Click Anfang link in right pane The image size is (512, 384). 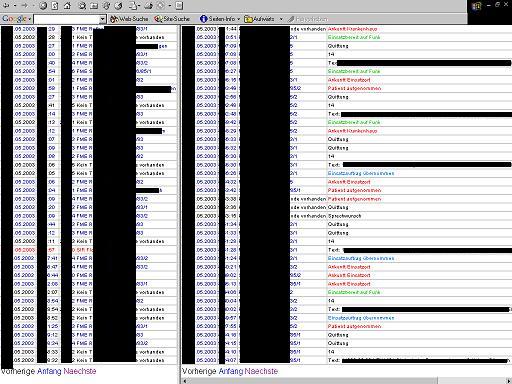pos(231,371)
